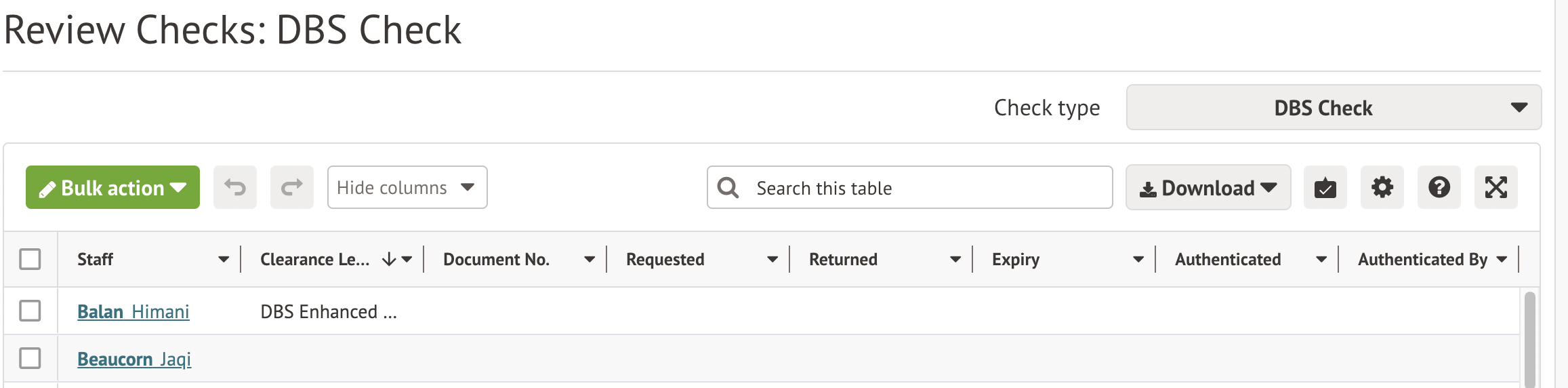Viewport: 1568px width, 388px height.
Task: Open the Check type dropdown
Action: click(1334, 107)
